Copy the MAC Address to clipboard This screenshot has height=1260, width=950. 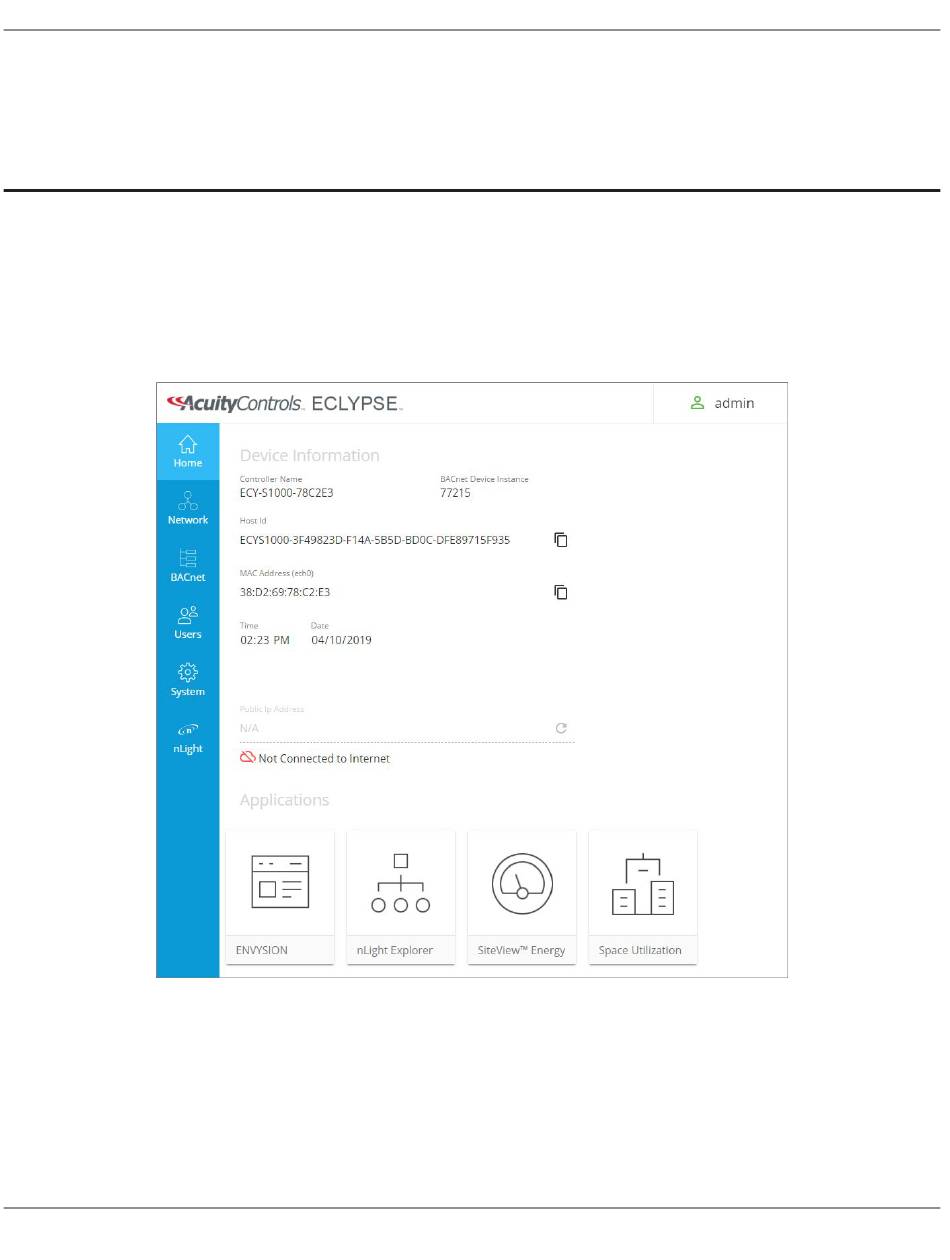561,592
